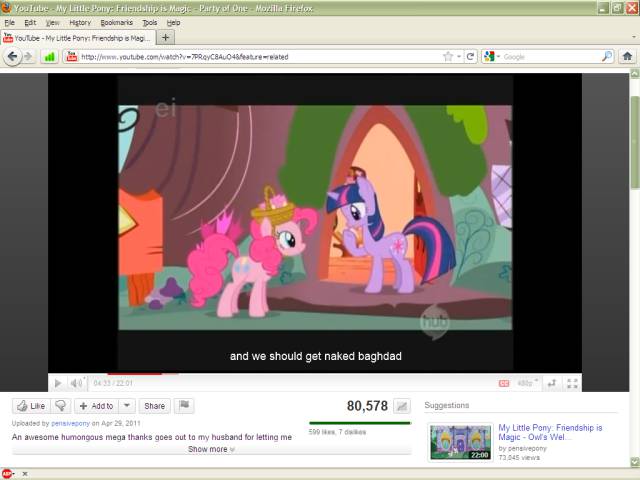Open the 480p video quality menu
Screen dimensions: 640x480
(527, 383)
